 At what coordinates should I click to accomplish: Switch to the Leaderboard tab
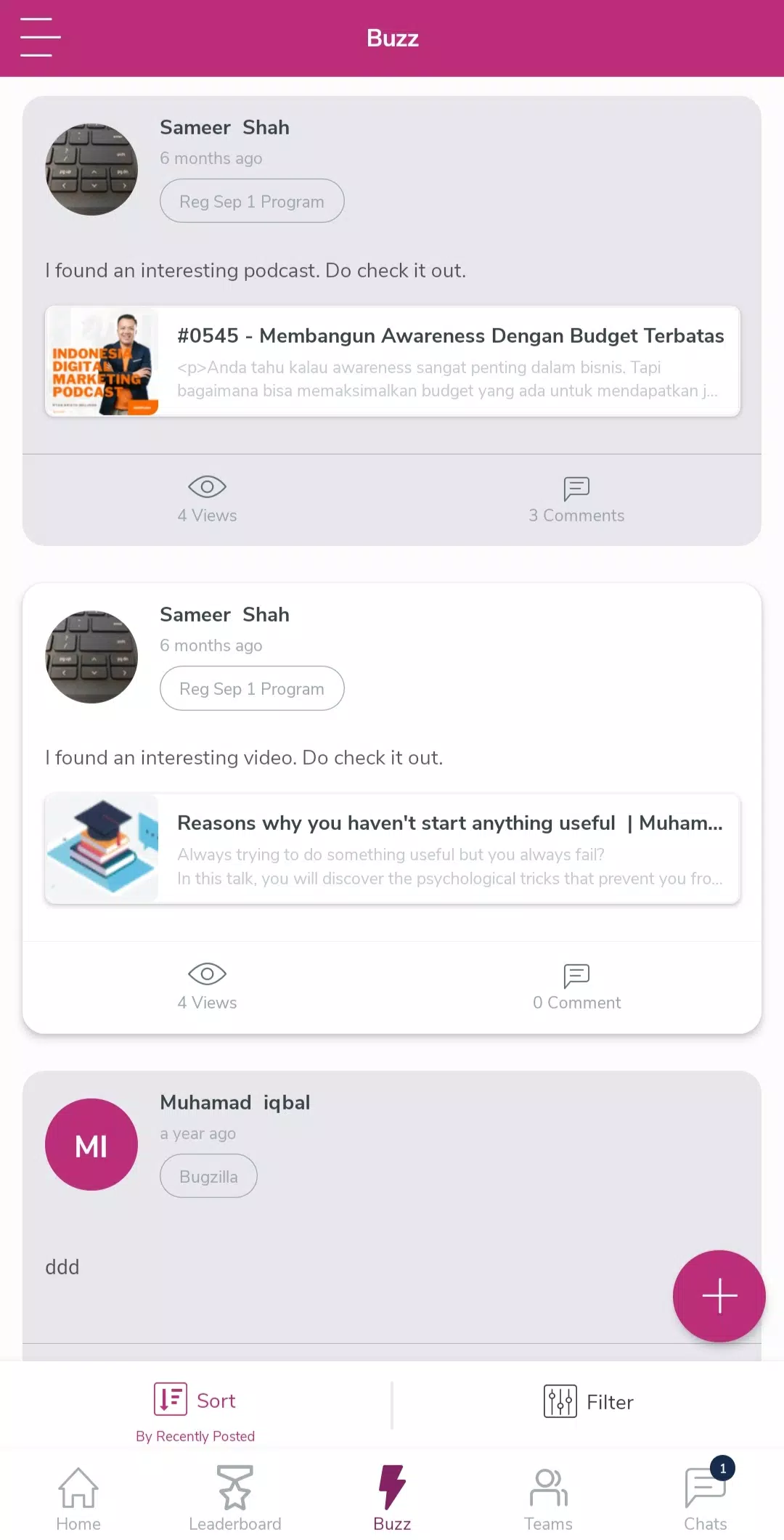pyautogui.click(x=235, y=1499)
